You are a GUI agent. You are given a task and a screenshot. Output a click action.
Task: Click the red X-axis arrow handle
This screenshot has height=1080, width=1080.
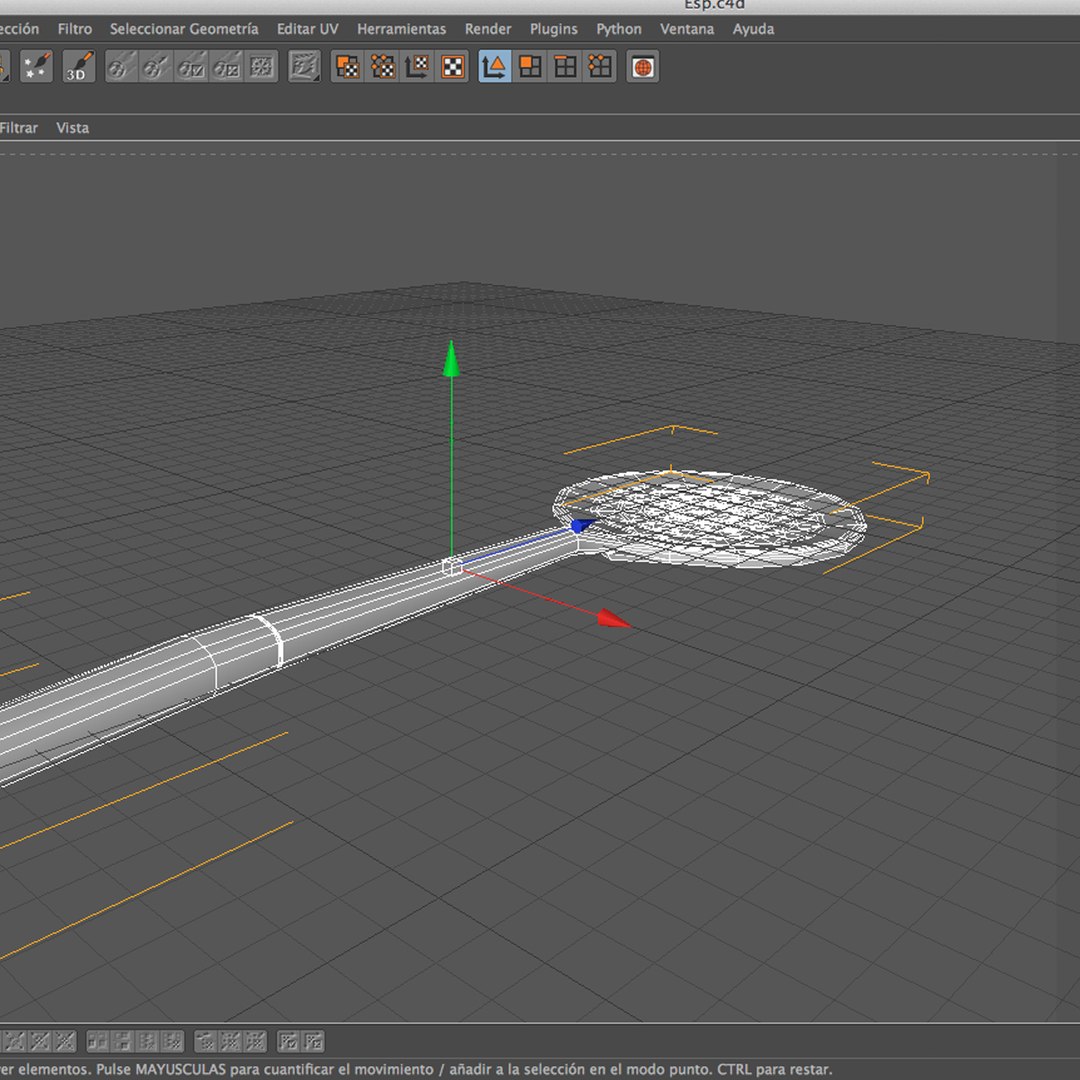614,619
